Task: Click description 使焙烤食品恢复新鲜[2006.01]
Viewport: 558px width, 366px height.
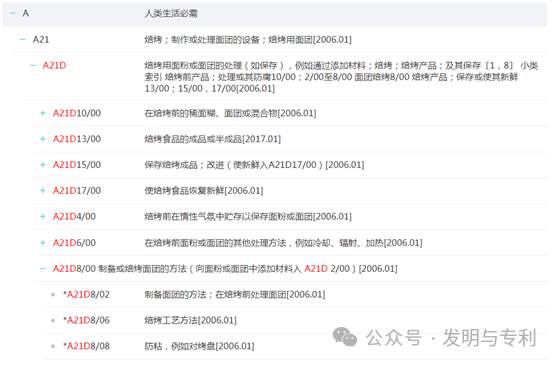Action: pyautogui.click(x=204, y=191)
